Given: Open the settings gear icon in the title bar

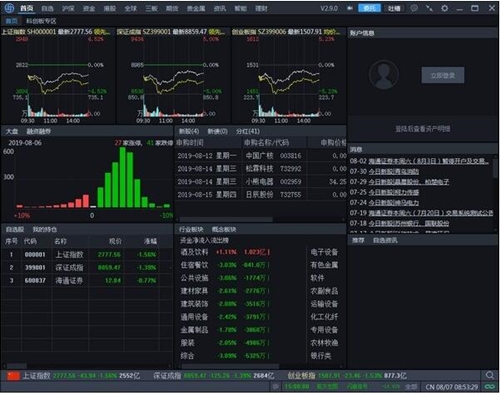Looking at the screenshot, I should tap(445, 8).
